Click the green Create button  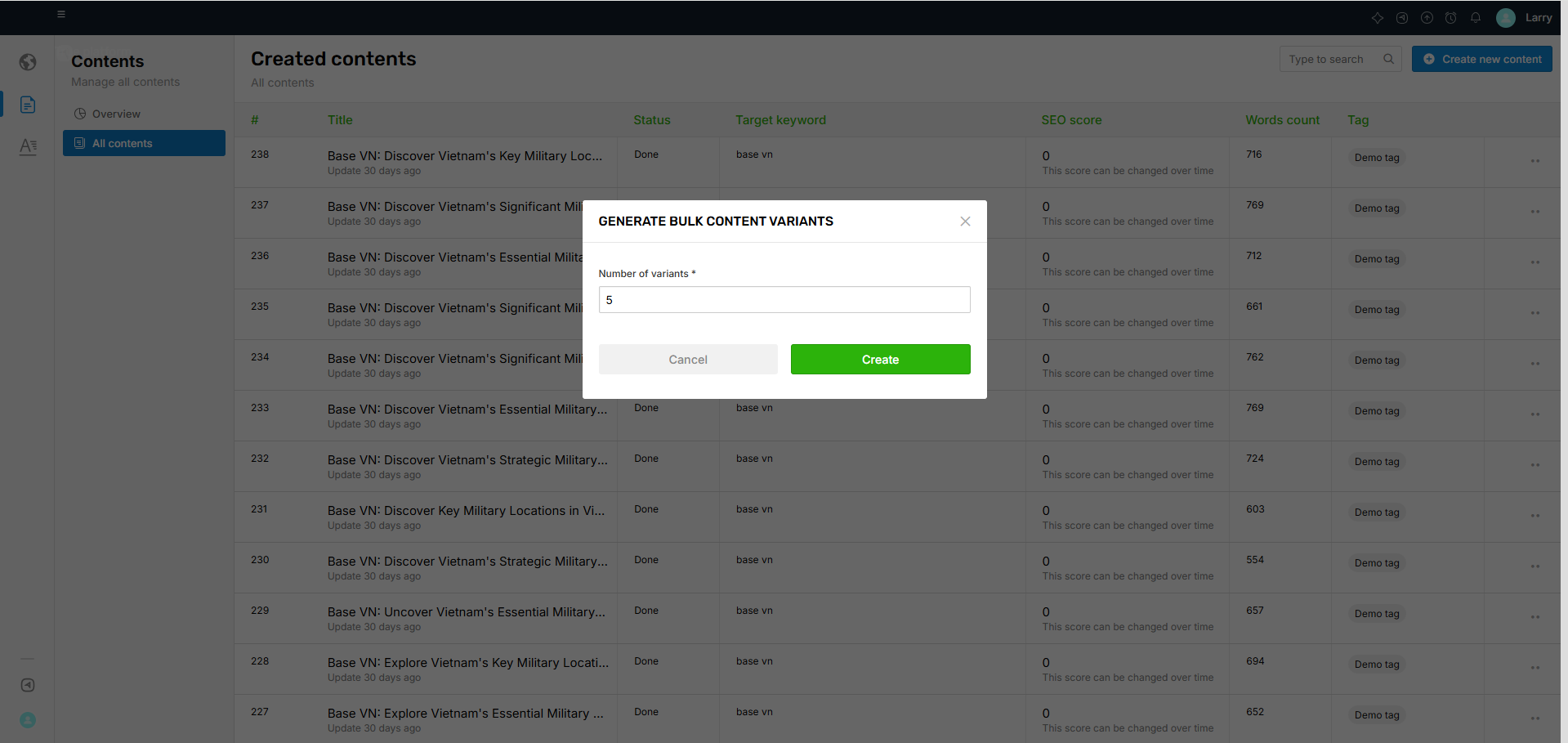[880, 360]
